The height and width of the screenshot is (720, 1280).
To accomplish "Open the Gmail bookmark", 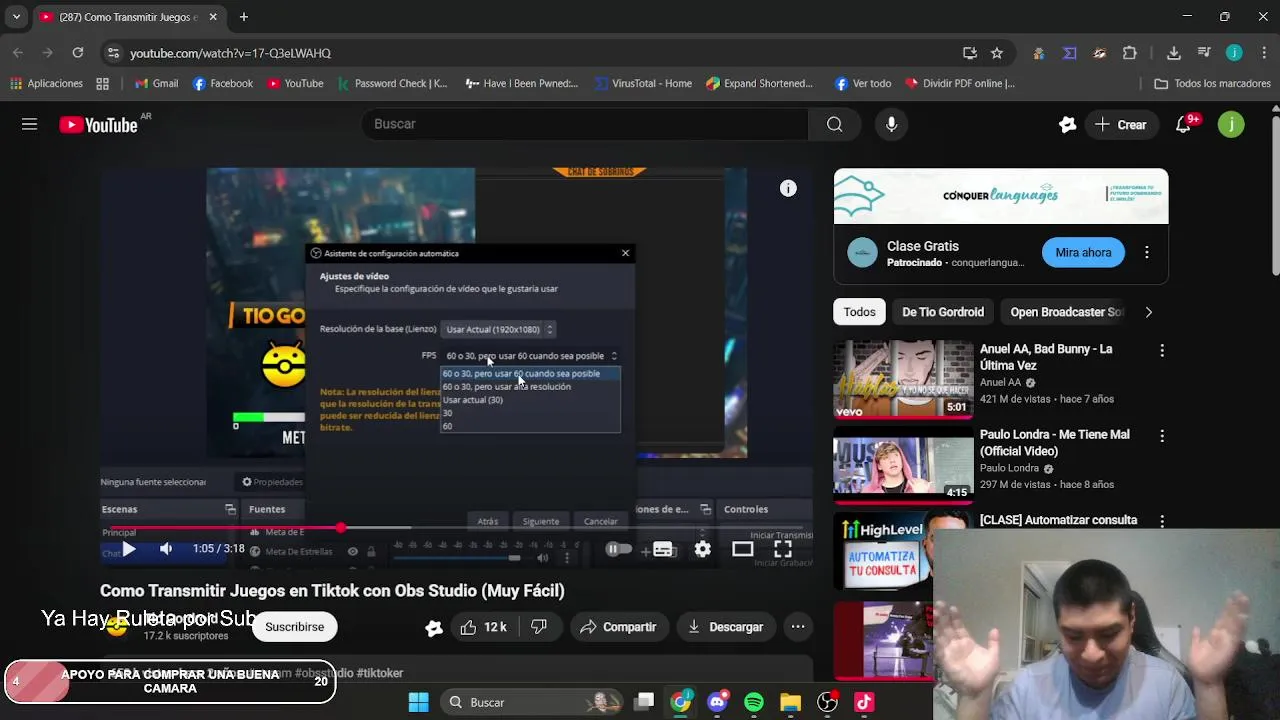I will click(156, 84).
